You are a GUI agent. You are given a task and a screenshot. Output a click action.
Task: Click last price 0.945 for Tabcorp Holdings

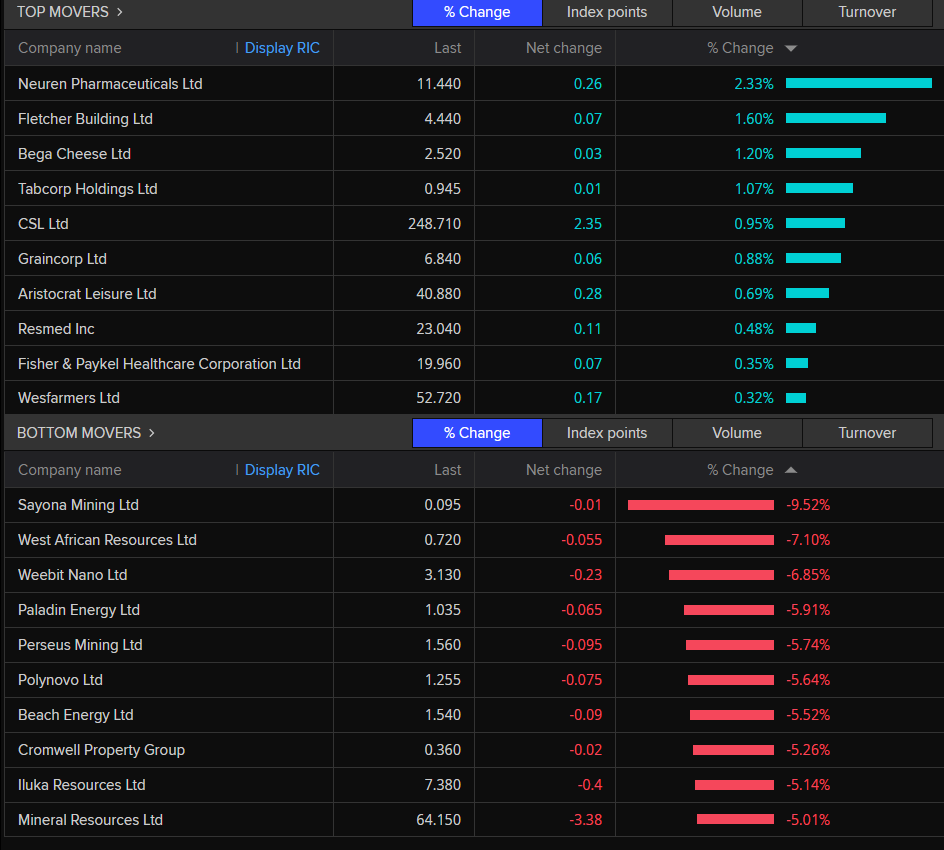442,189
